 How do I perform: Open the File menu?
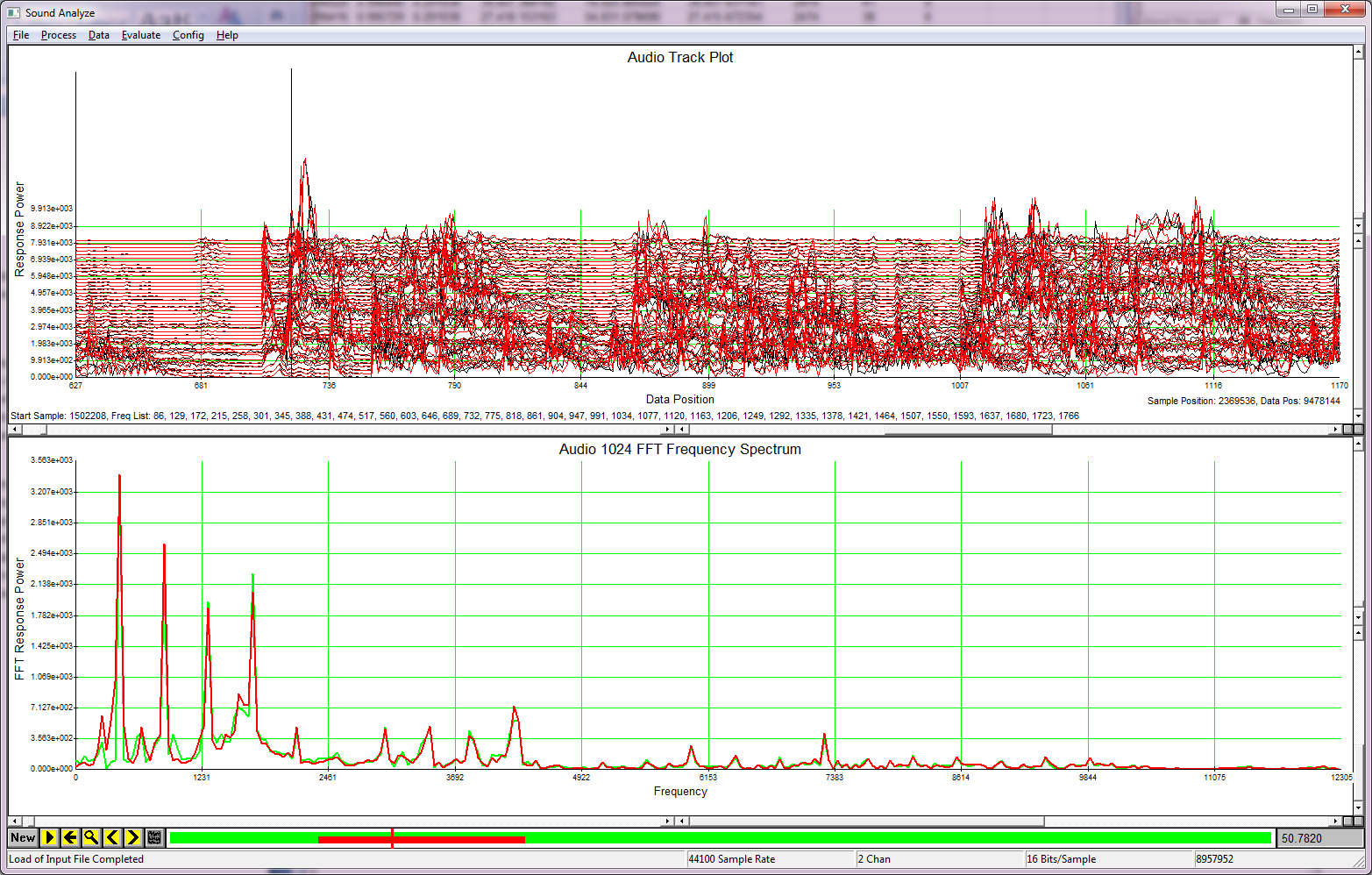(x=20, y=35)
